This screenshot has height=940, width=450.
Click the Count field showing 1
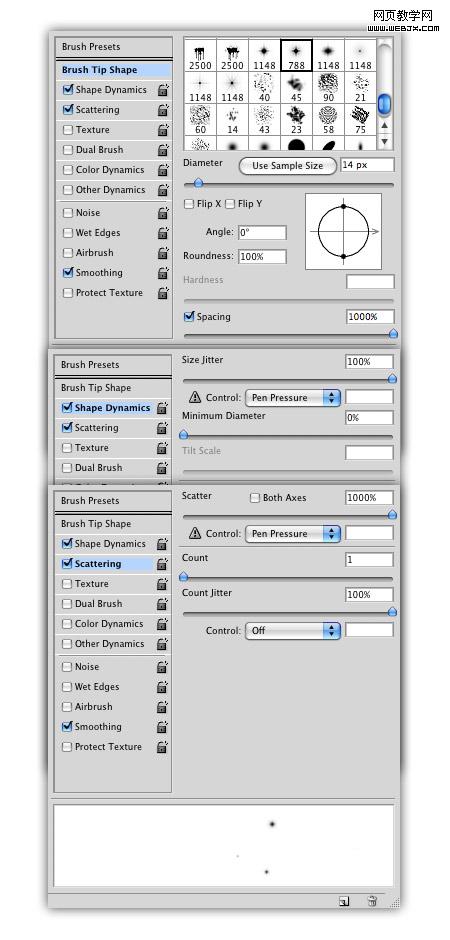369,559
